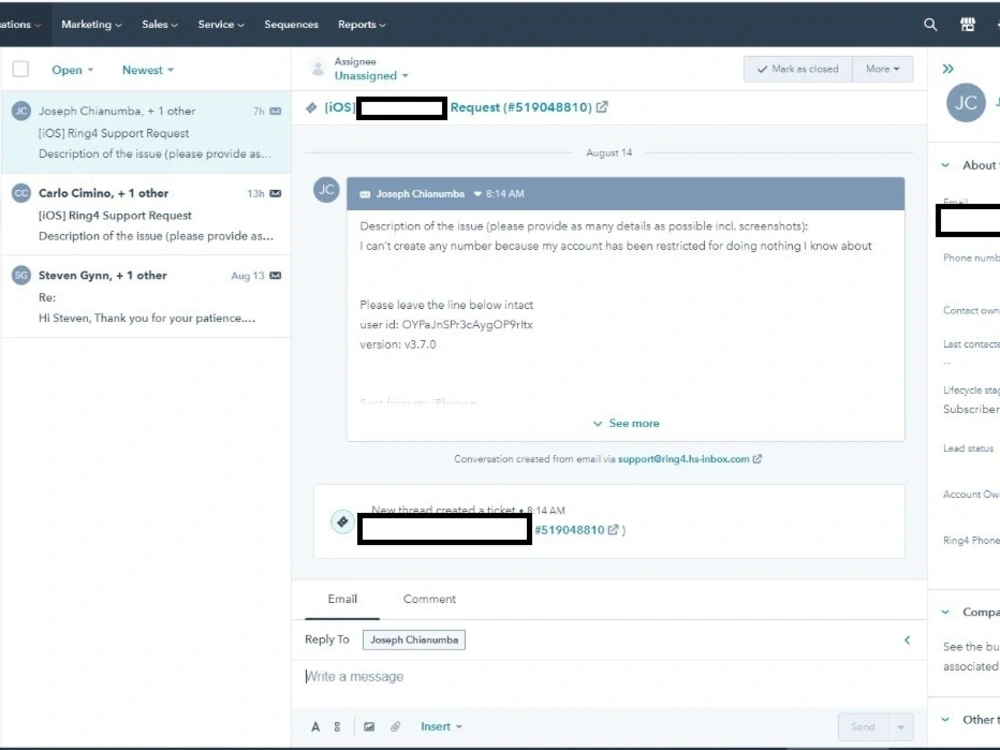
Task: Switch to the Email reply tab
Action: (342, 599)
